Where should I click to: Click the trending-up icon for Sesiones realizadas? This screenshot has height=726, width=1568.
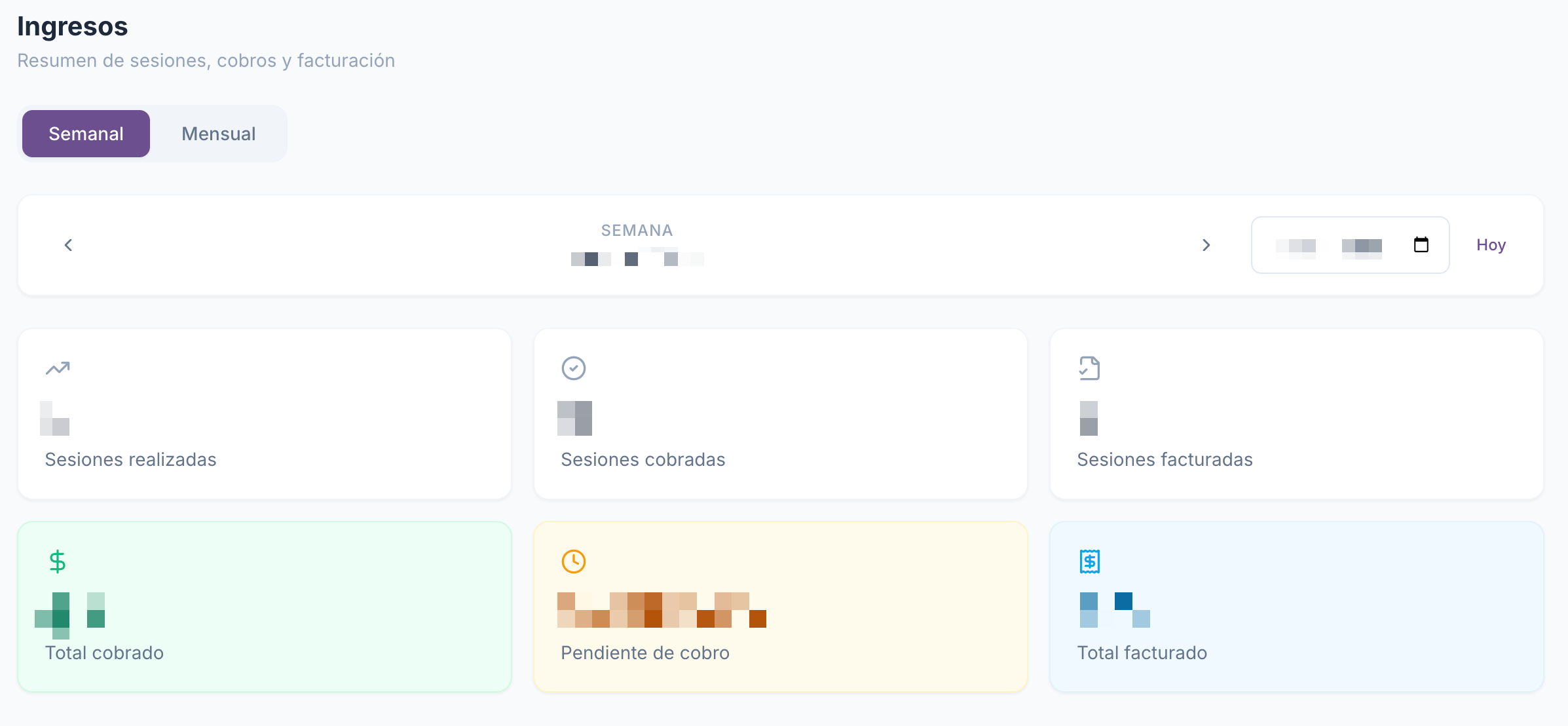pyautogui.click(x=58, y=368)
